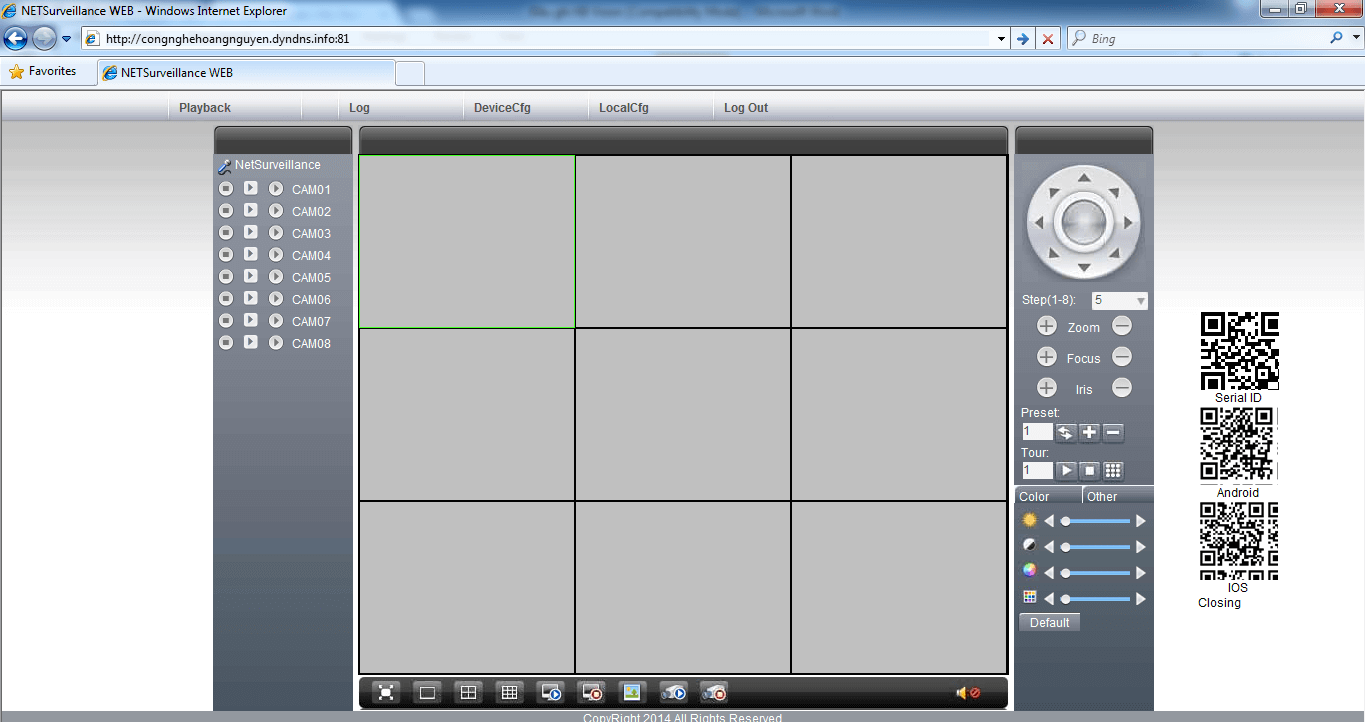Open the Playback menu
1365x722 pixels.
[x=205, y=108]
